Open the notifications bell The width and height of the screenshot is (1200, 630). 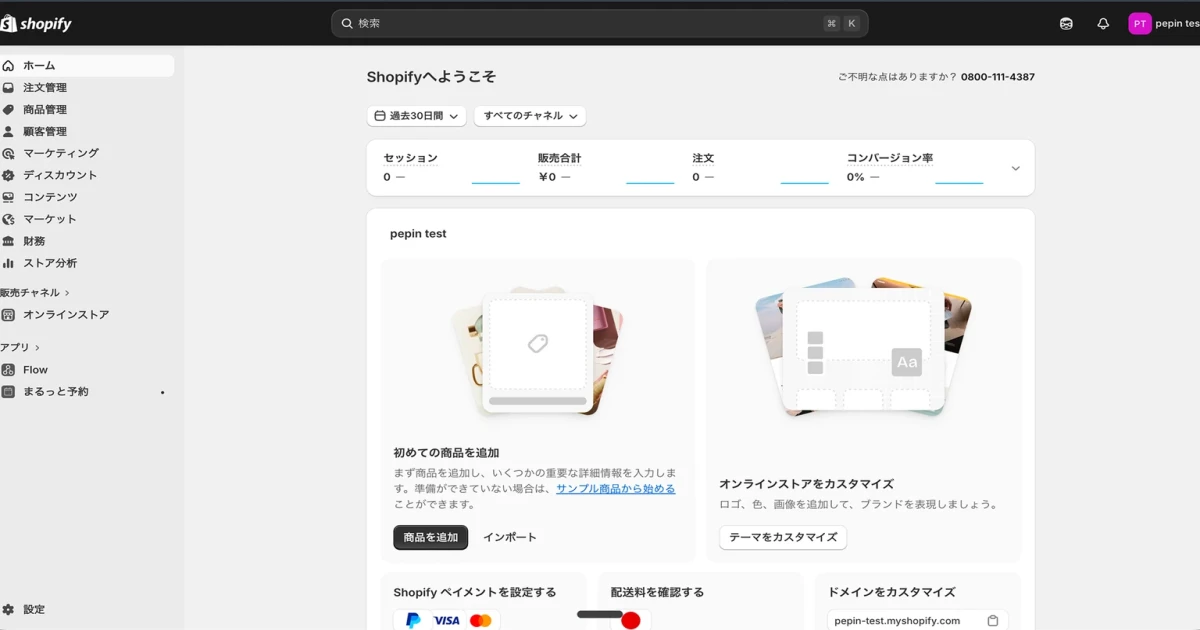(1102, 22)
